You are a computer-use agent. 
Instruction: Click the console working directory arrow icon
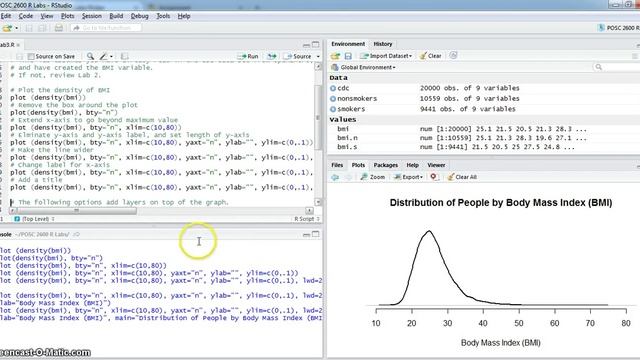pyautogui.click(x=76, y=235)
